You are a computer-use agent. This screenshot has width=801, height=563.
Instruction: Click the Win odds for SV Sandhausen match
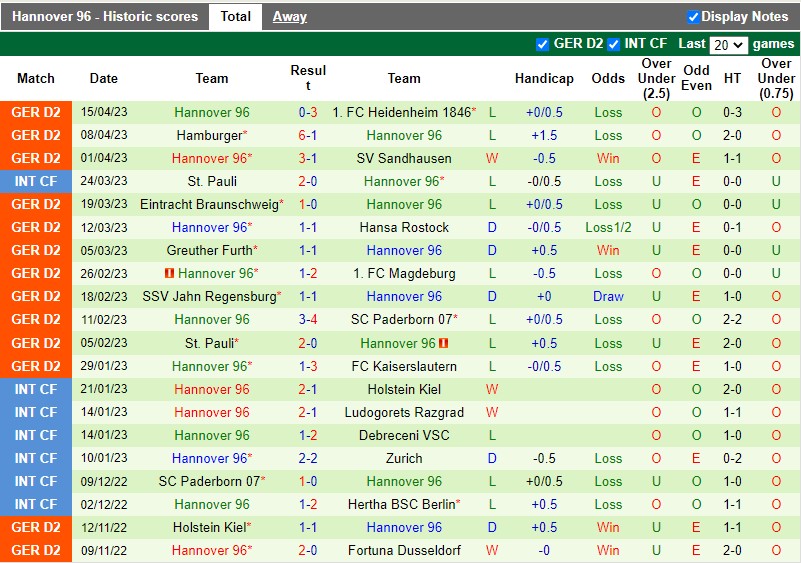coord(608,158)
